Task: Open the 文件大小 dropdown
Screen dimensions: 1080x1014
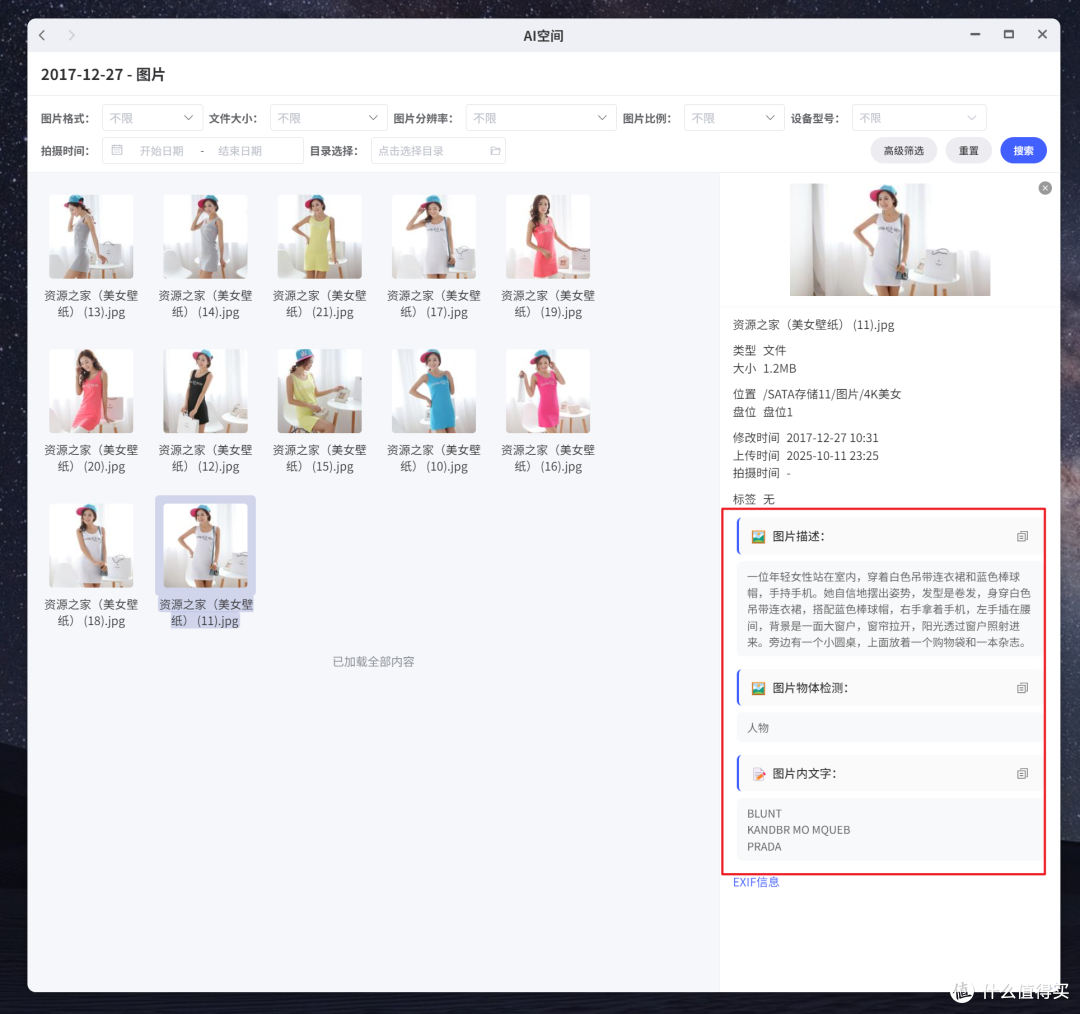Action: click(x=328, y=118)
